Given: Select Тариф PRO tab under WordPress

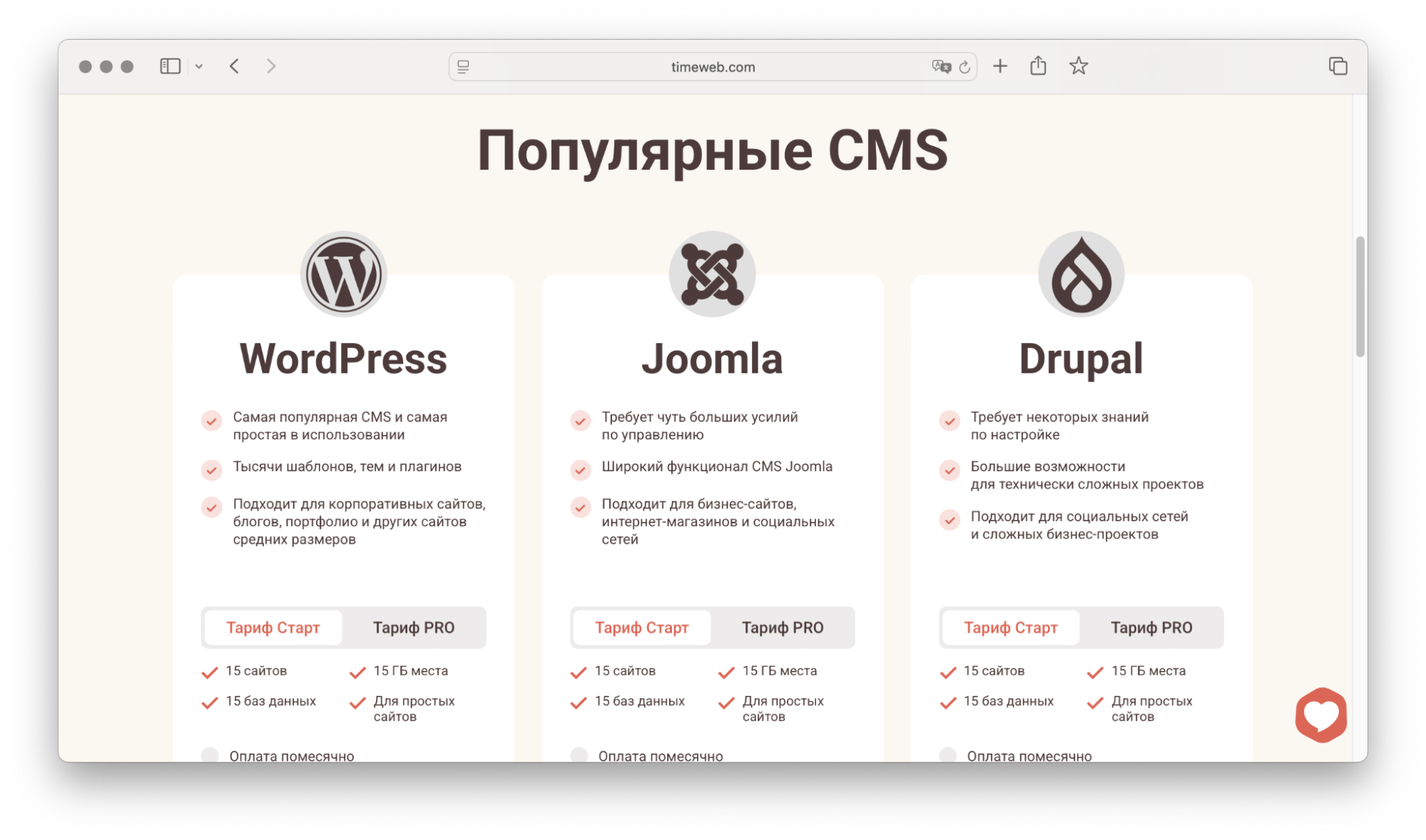Looking at the screenshot, I should click(x=414, y=628).
